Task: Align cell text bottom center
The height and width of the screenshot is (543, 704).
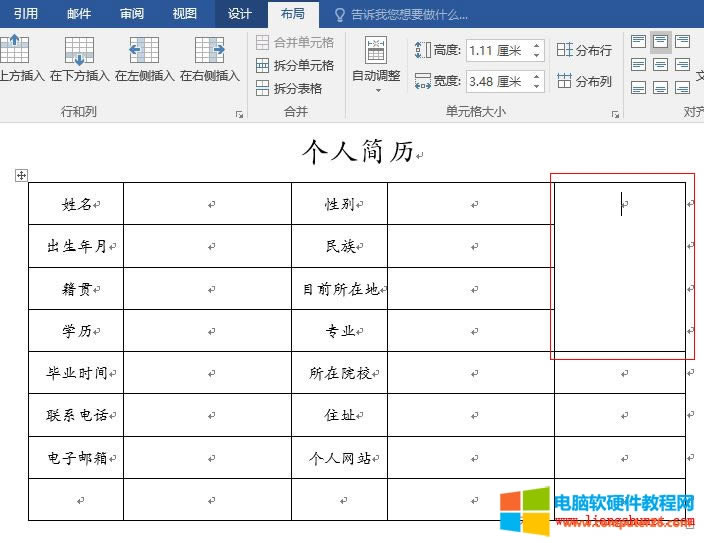Action: coord(660,87)
